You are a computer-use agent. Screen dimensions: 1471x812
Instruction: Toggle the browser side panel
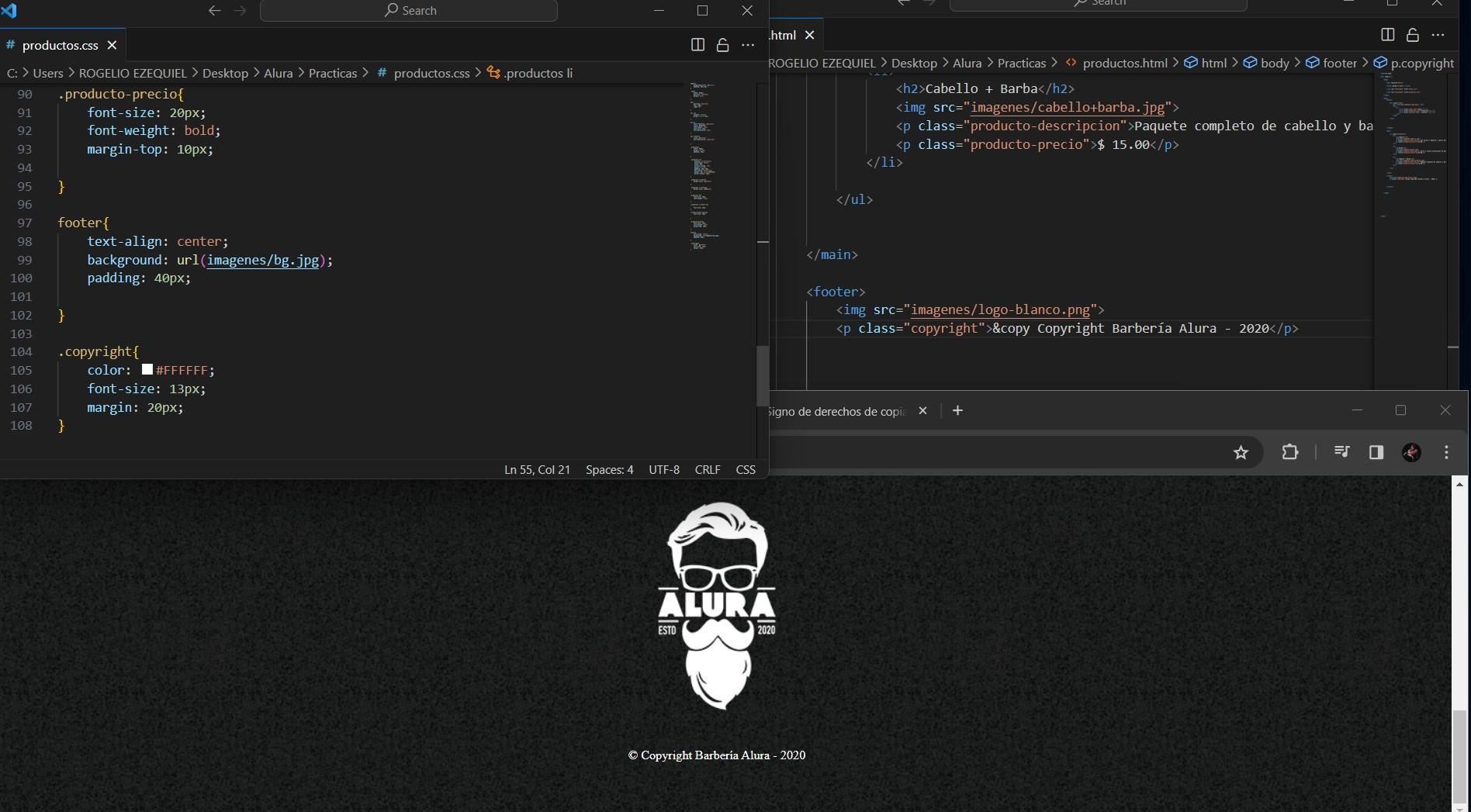[x=1376, y=452]
